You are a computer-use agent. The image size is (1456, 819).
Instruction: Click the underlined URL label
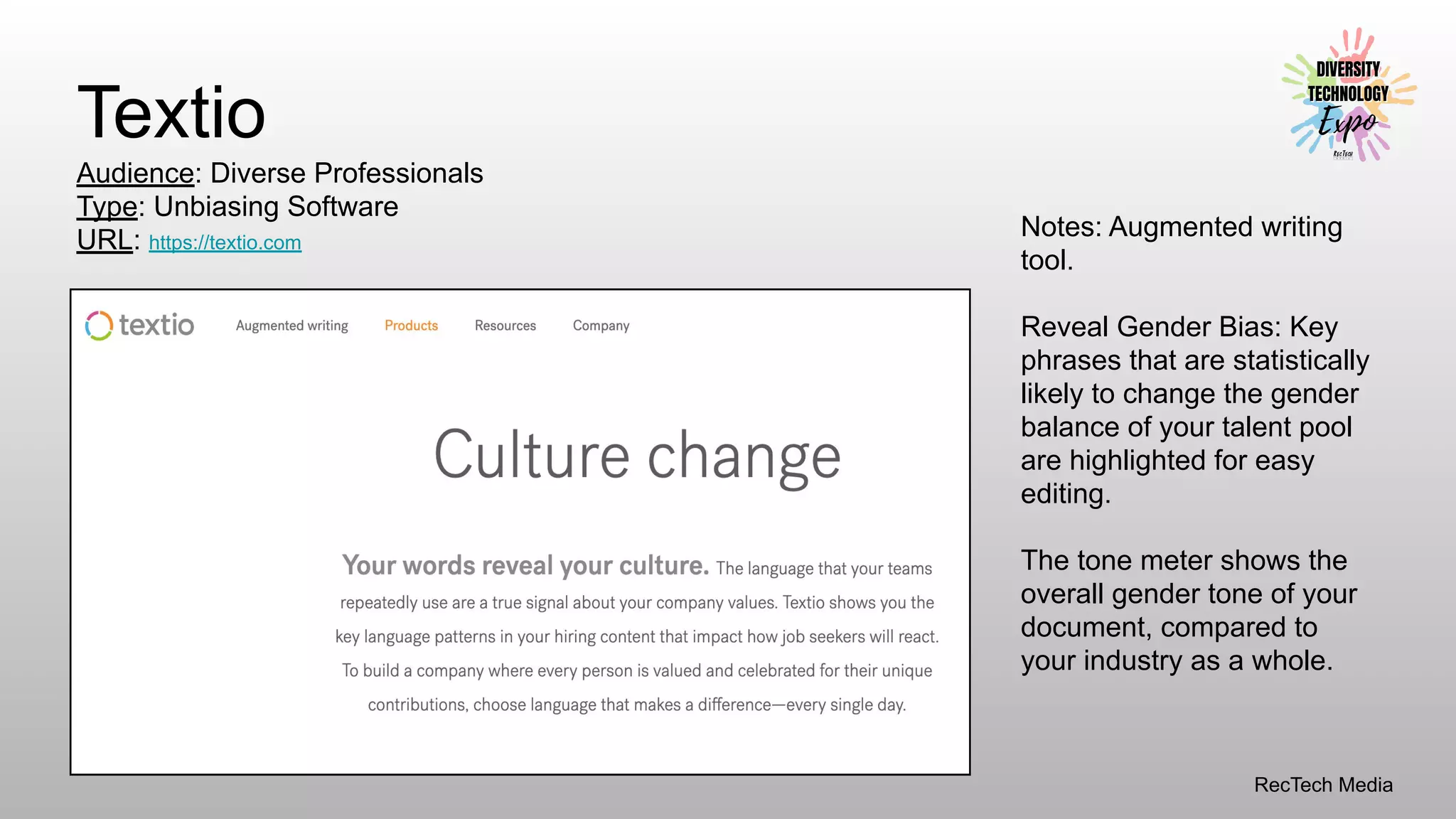click(x=105, y=240)
